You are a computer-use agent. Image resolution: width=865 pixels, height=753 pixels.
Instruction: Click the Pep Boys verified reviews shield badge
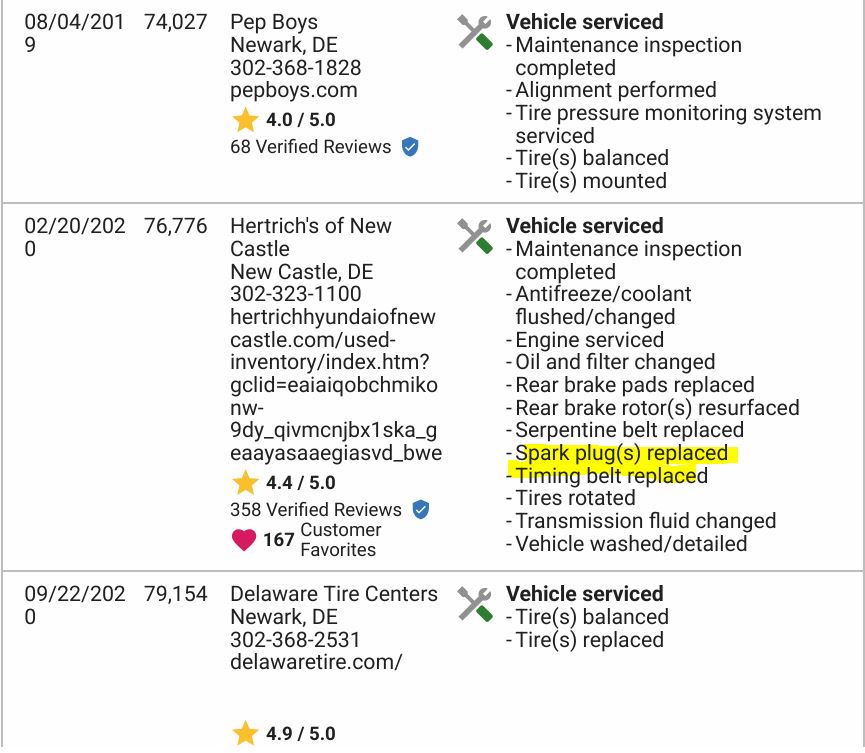pyautogui.click(x=410, y=147)
